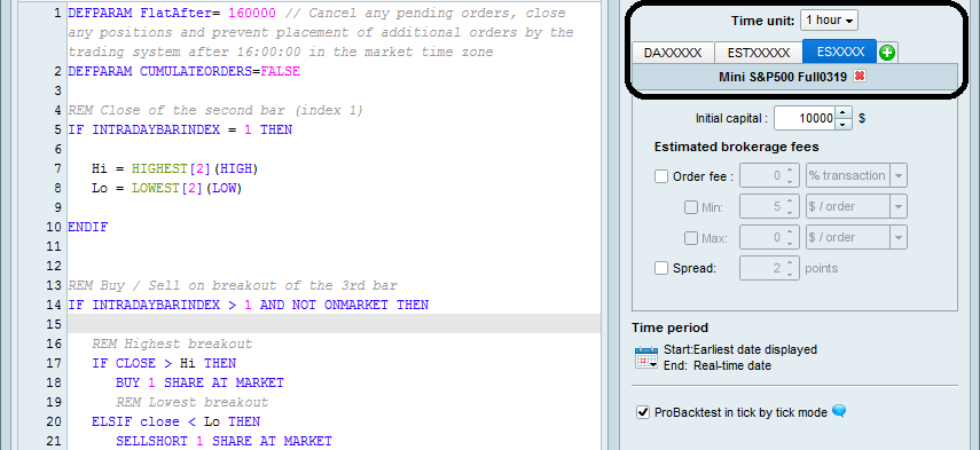
Task: Click the REM Lowest breakout comment
Action: point(192,402)
